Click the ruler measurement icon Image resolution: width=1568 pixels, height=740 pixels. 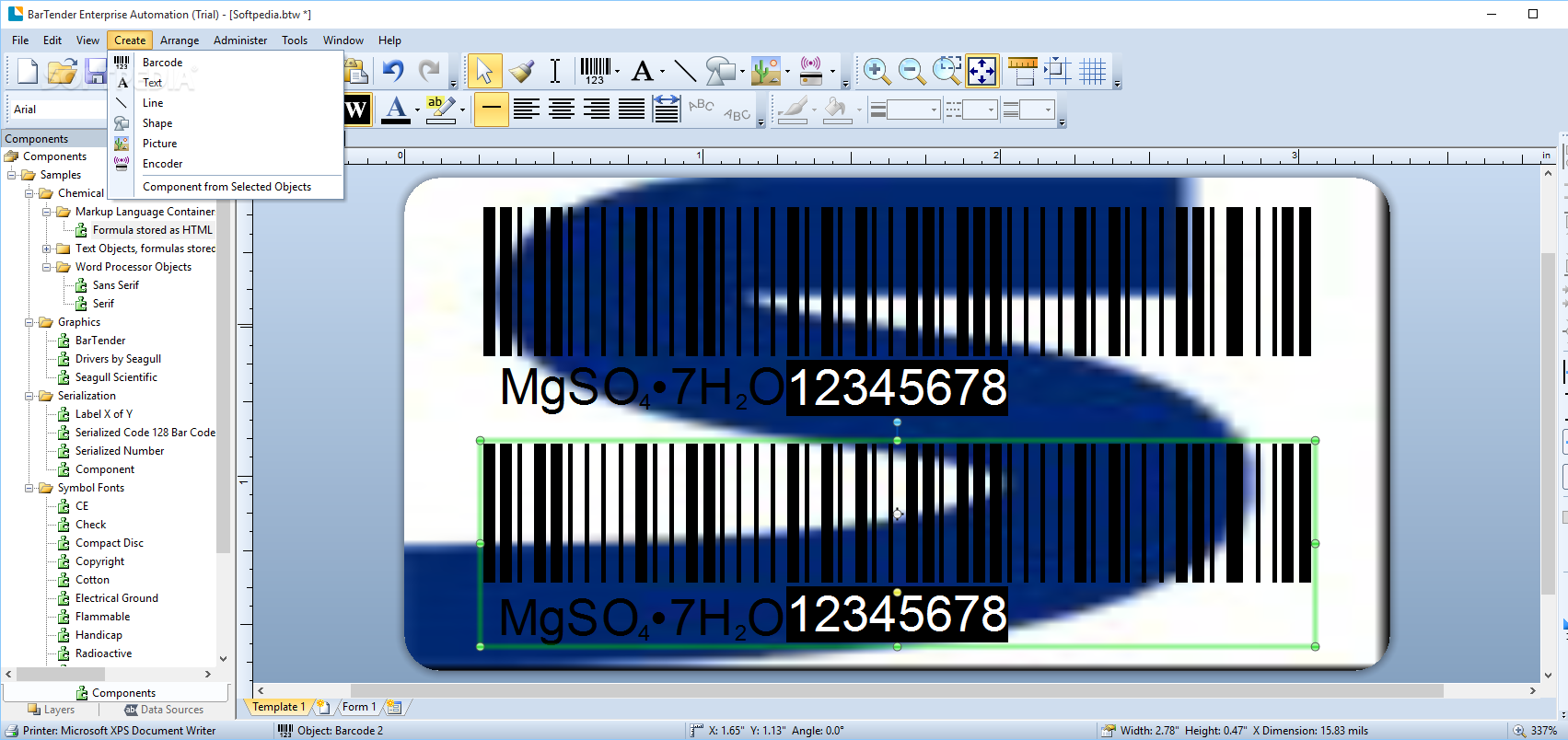pyautogui.click(x=1022, y=71)
